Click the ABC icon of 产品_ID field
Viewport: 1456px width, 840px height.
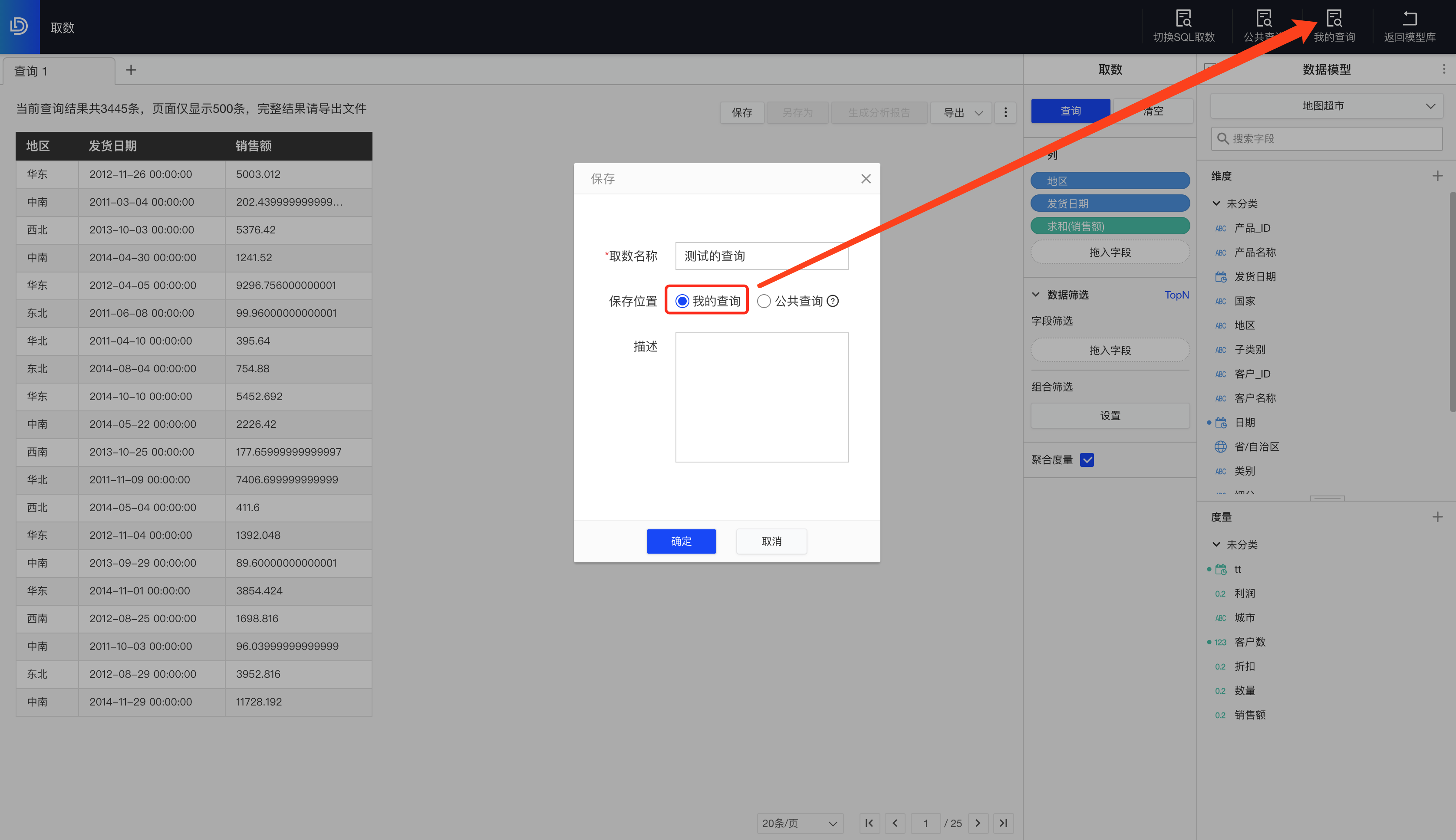tap(1221, 229)
